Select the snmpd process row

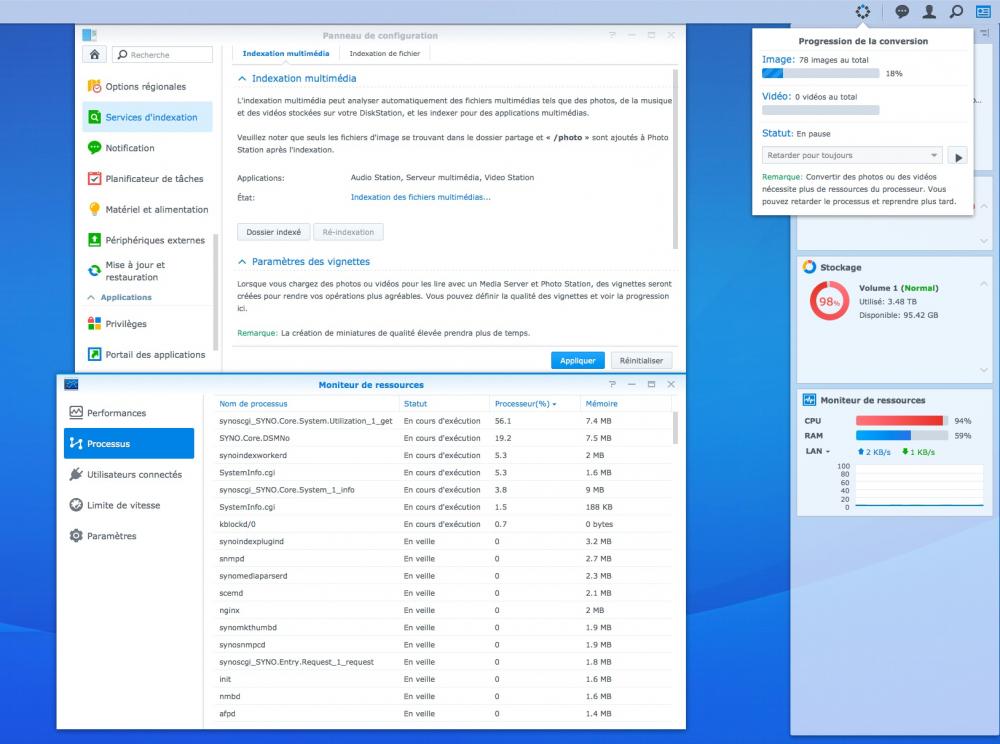click(444, 558)
